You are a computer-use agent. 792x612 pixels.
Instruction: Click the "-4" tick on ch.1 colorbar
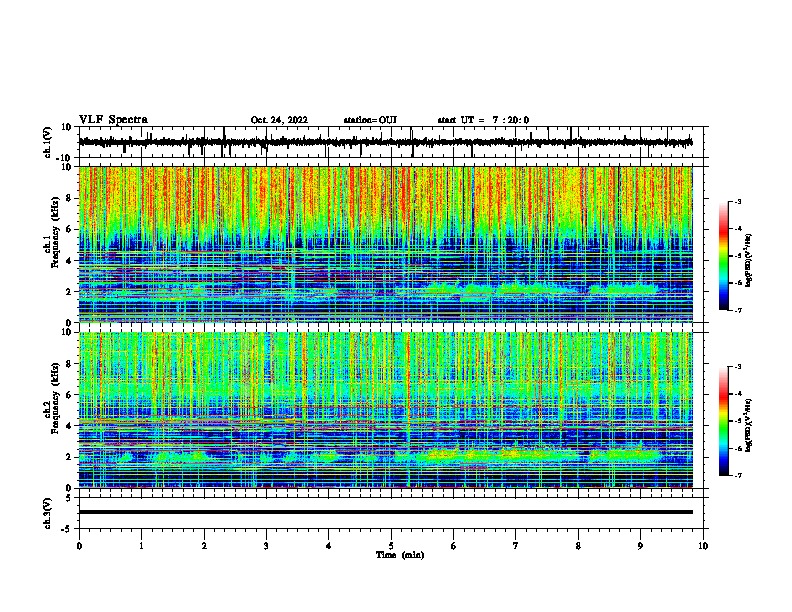(x=737, y=229)
